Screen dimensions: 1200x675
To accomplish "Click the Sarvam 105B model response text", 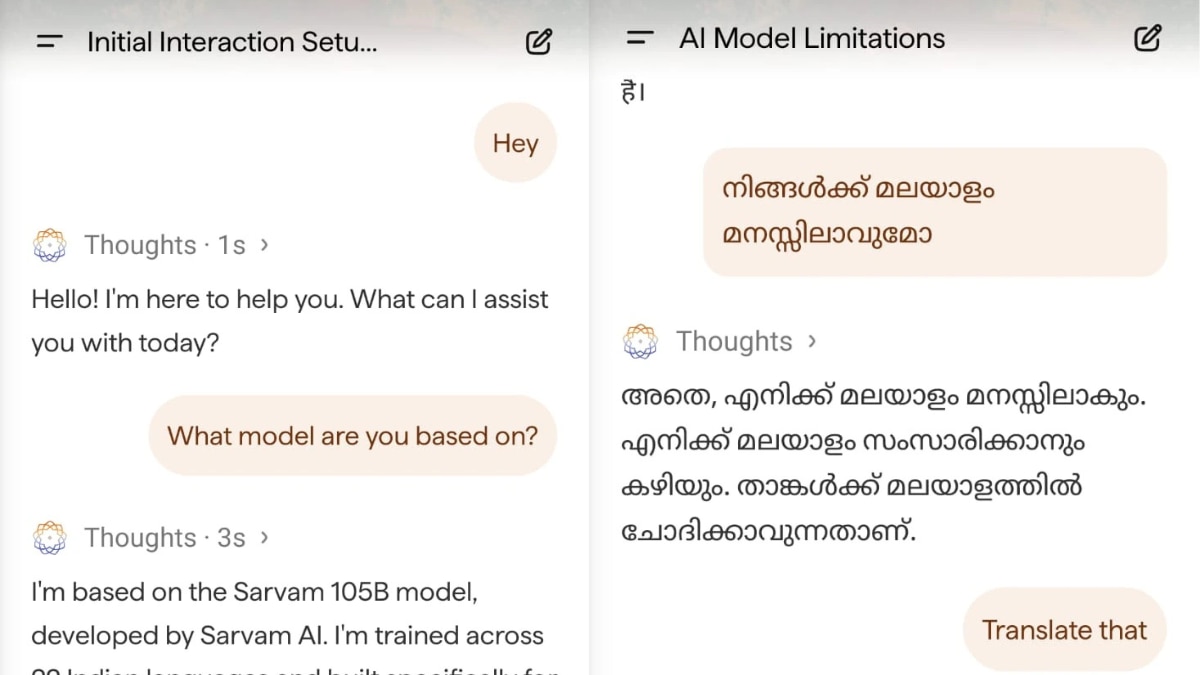I will (288, 615).
